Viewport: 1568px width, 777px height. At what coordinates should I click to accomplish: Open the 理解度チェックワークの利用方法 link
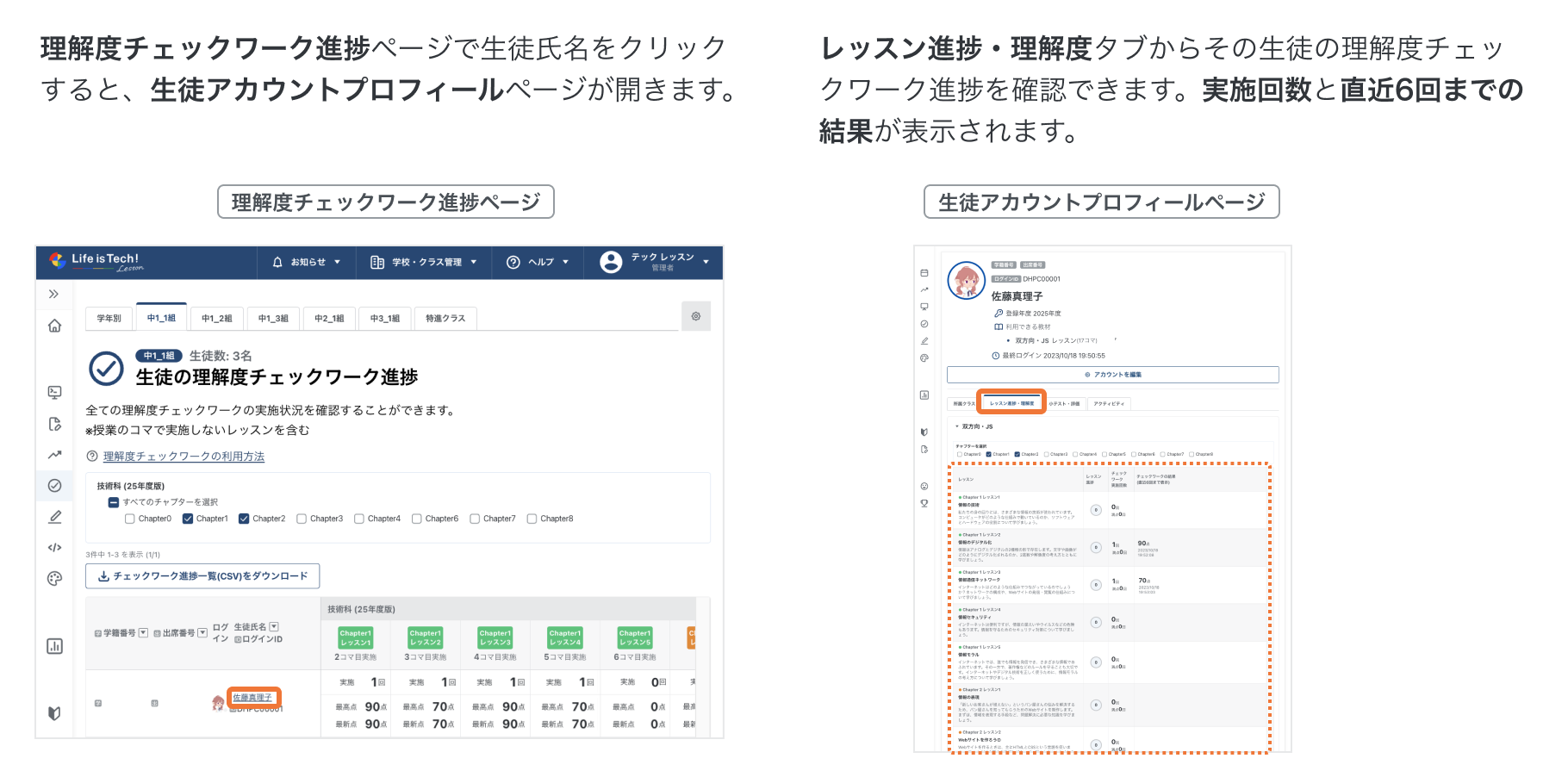click(184, 457)
